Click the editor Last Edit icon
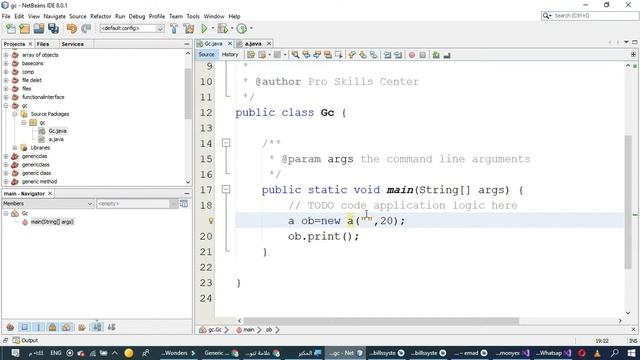 251,55
